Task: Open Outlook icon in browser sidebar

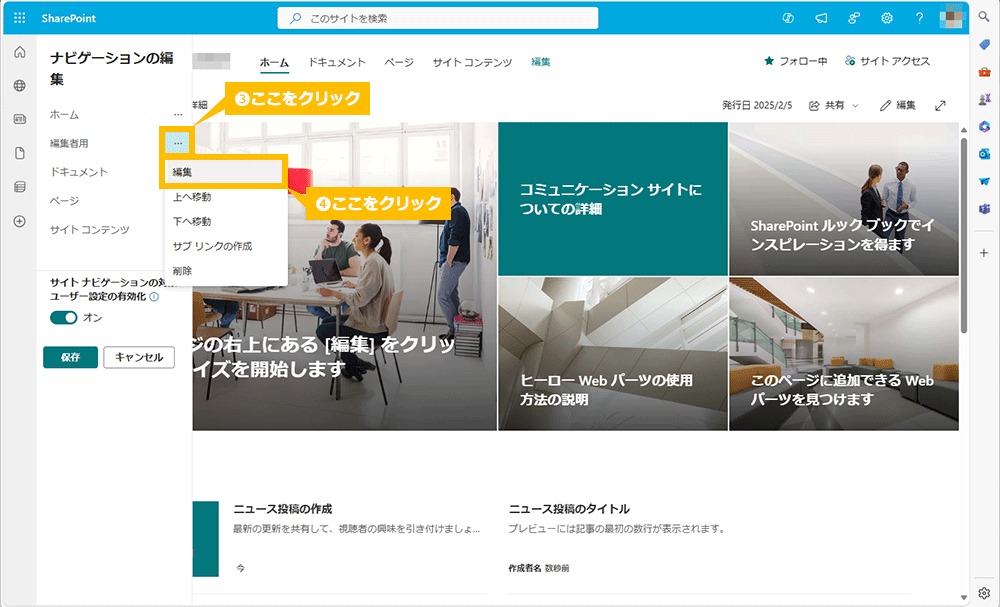Action: coord(984,154)
